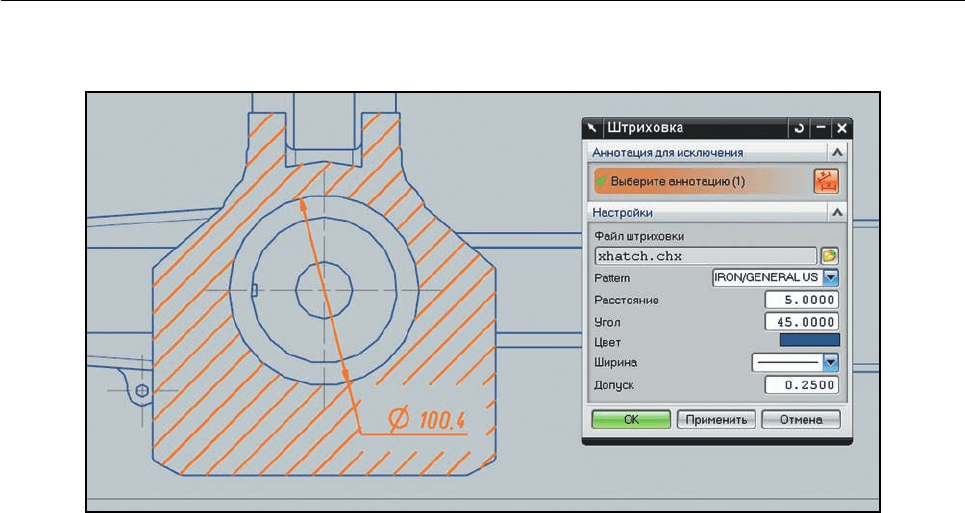Click the Угол value field 45.0000

point(801,322)
